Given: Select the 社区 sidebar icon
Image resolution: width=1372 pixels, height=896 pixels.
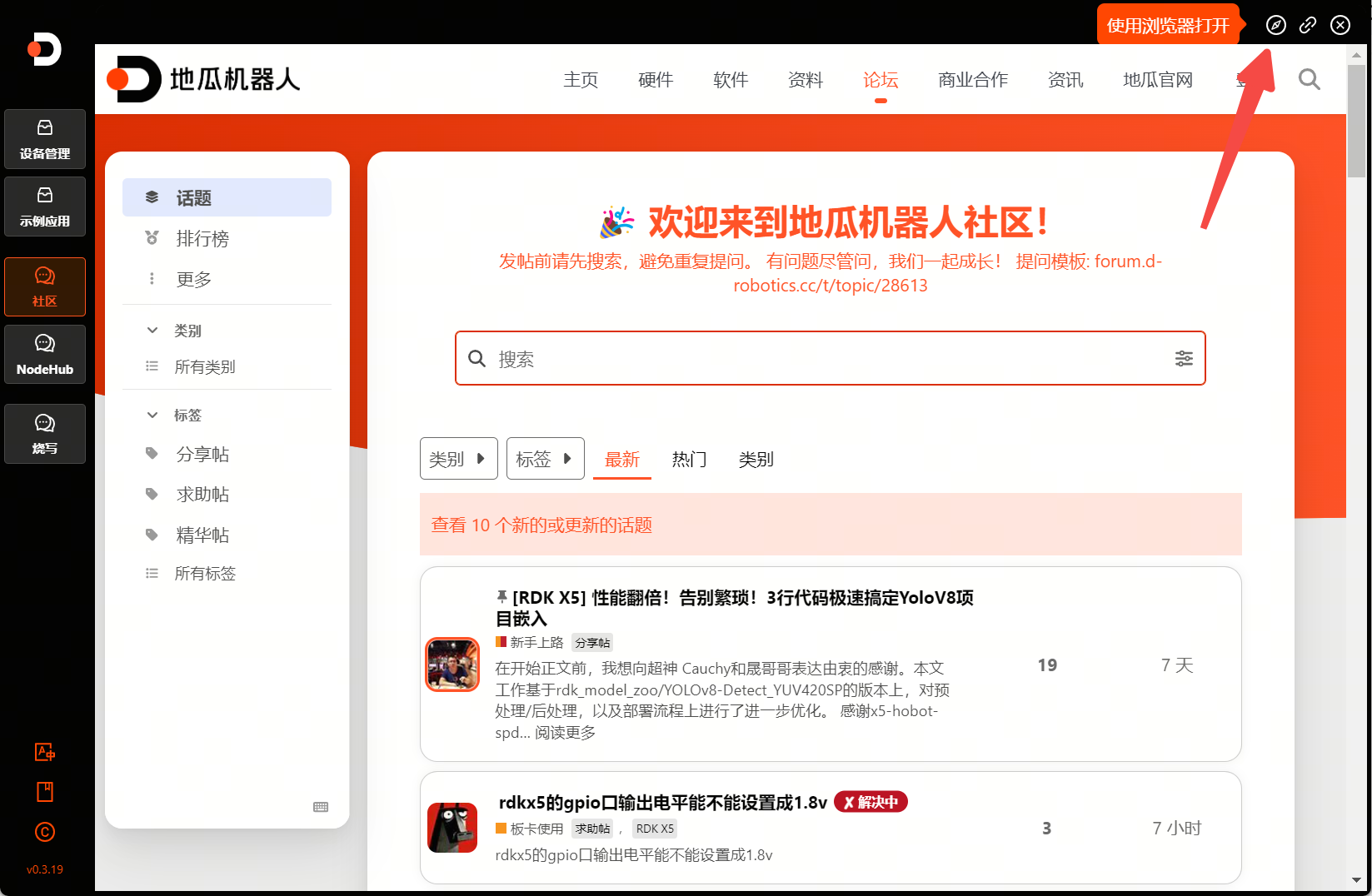Looking at the screenshot, I should pos(44,286).
